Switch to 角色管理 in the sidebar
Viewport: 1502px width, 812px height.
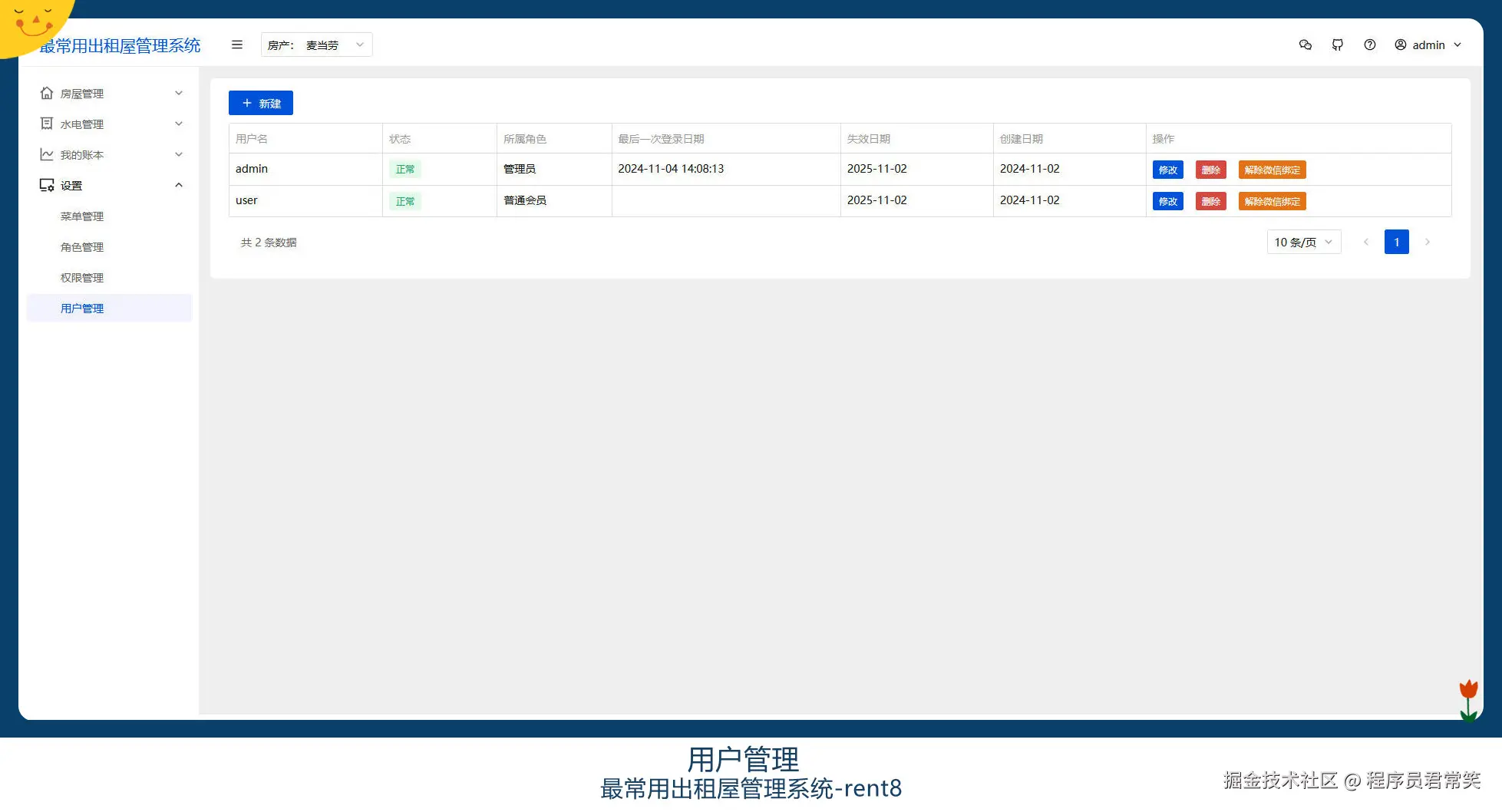(x=81, y=246)
